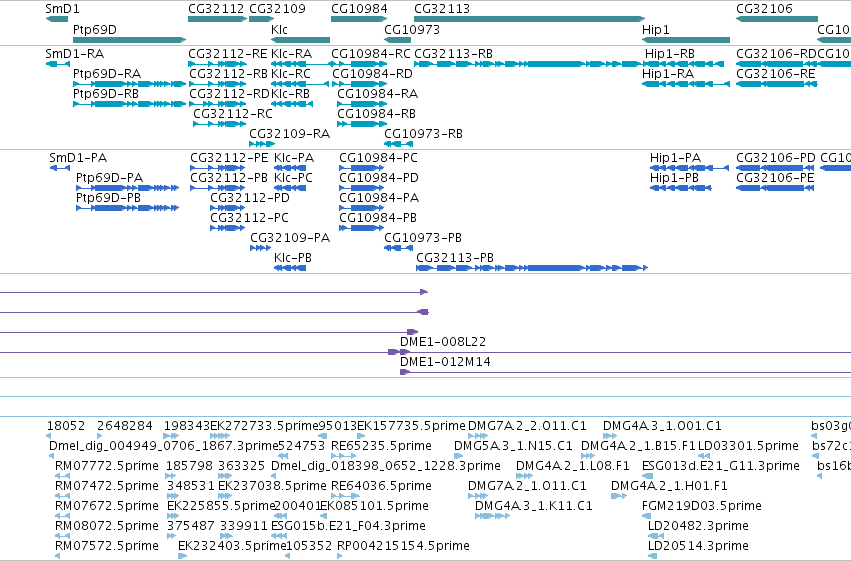This screenshot has width=851, height=561.
Task: Select the RE65235.5prime EST
Action: click(344, 456)
